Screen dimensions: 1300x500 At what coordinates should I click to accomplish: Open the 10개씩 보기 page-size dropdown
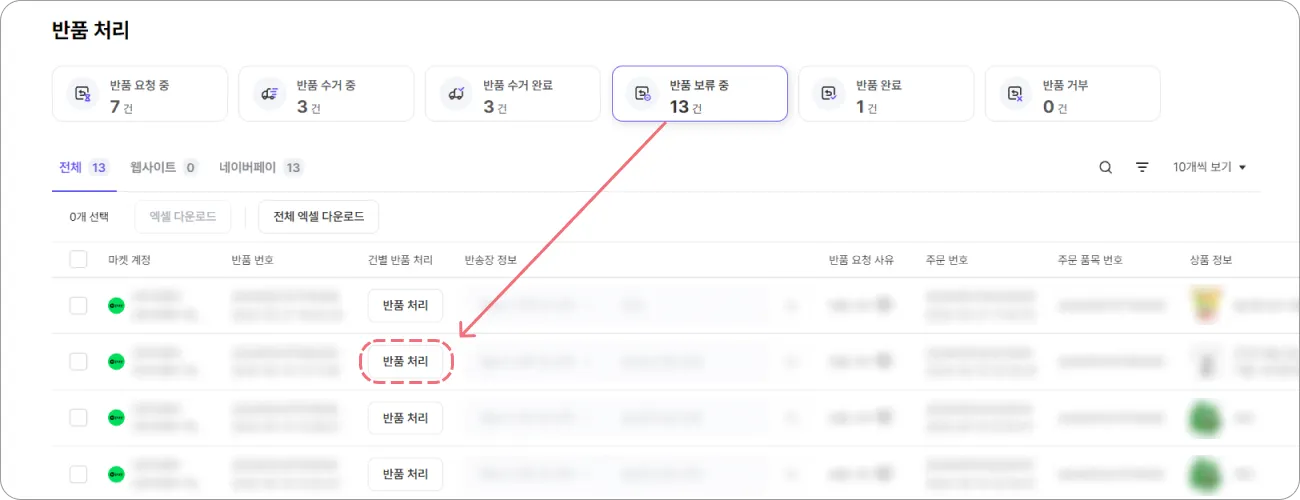[1210, 168]
